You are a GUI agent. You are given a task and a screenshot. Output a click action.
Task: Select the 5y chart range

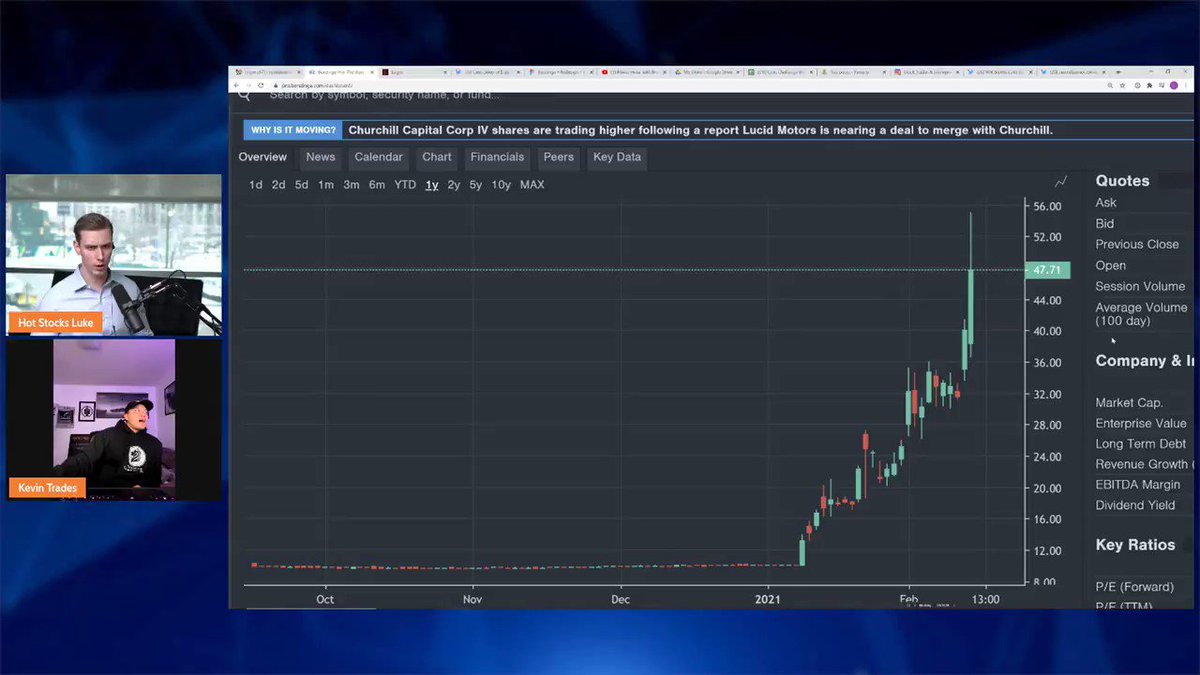pyautogui.click(x=476, y=185)
